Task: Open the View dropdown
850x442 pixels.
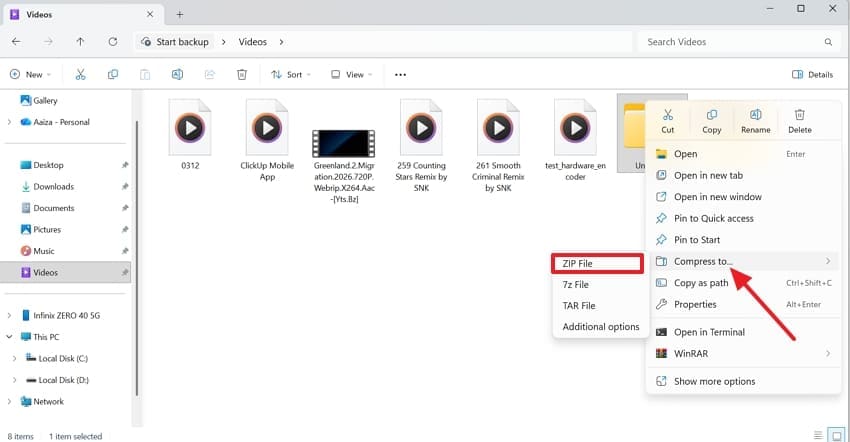Action: [x=351, y=74]
